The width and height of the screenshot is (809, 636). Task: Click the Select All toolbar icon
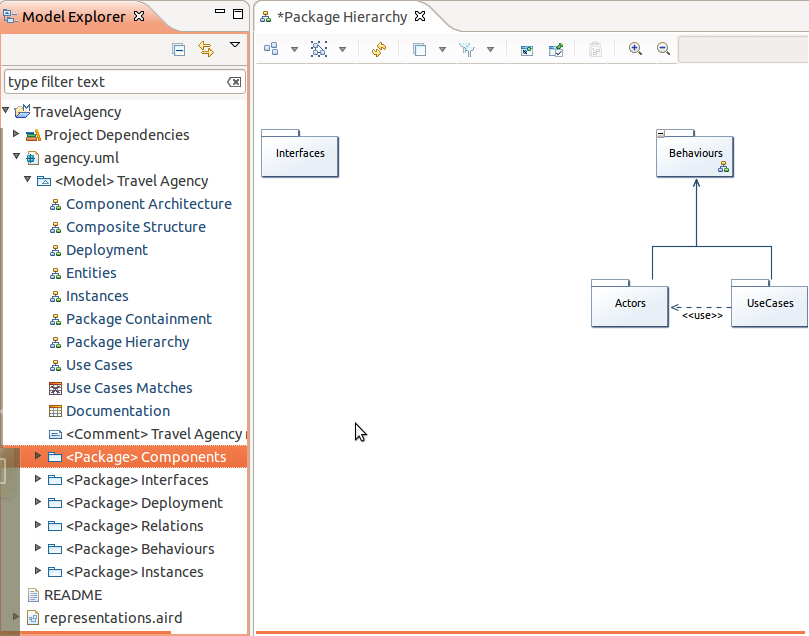pos(319,49)
